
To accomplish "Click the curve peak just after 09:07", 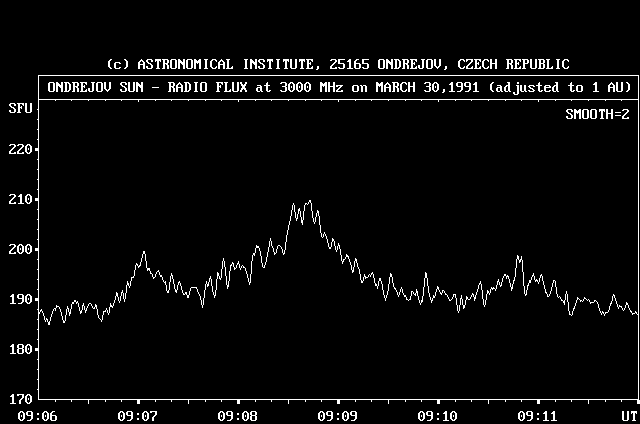I will pyautogui.click(x=144, y=252).
